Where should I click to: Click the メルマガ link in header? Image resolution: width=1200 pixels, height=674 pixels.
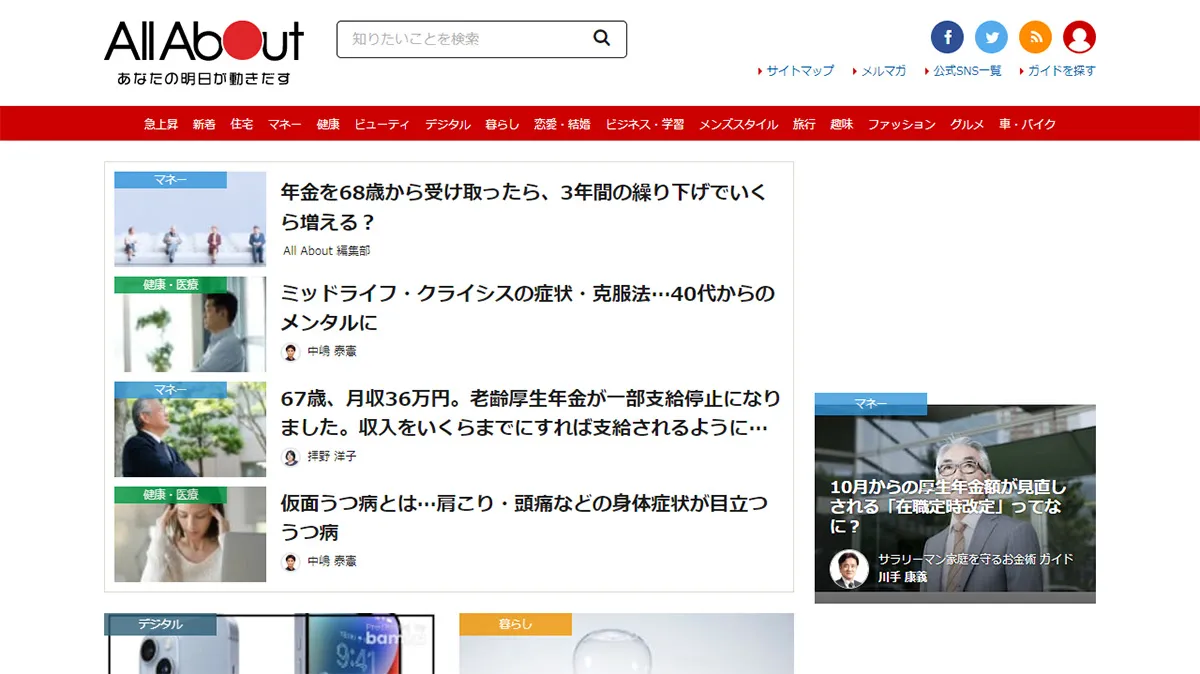click(884, 71)
